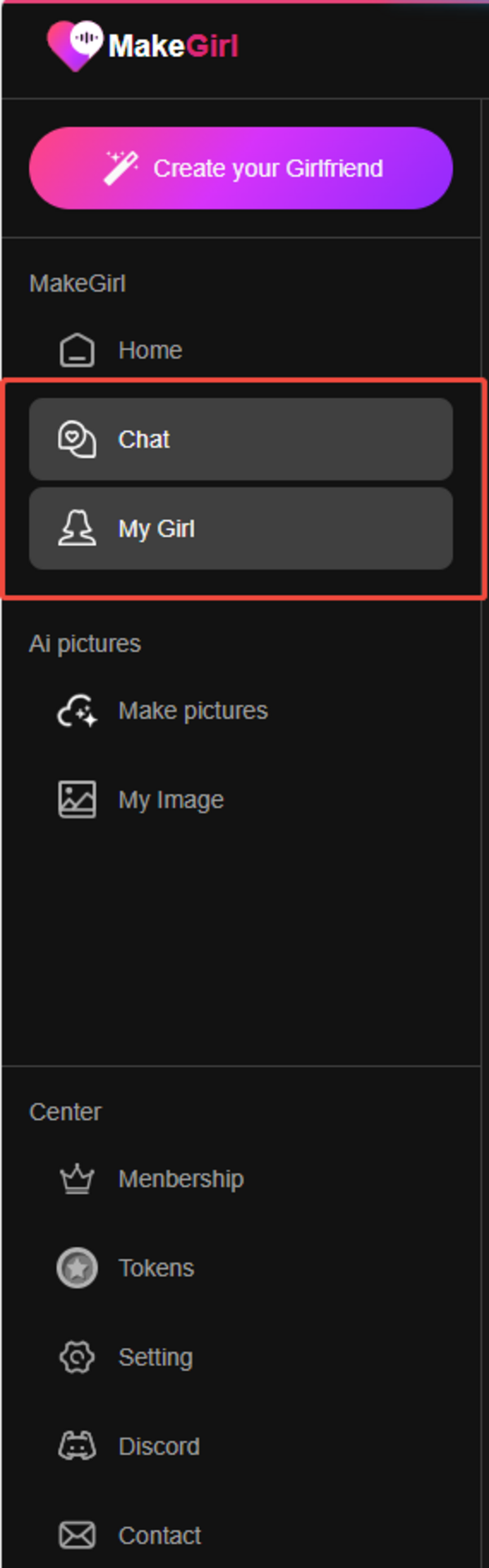Viewport: 489px width, 1568px height.
Task: Click the My Image picture icon
Action: [77, 799]
